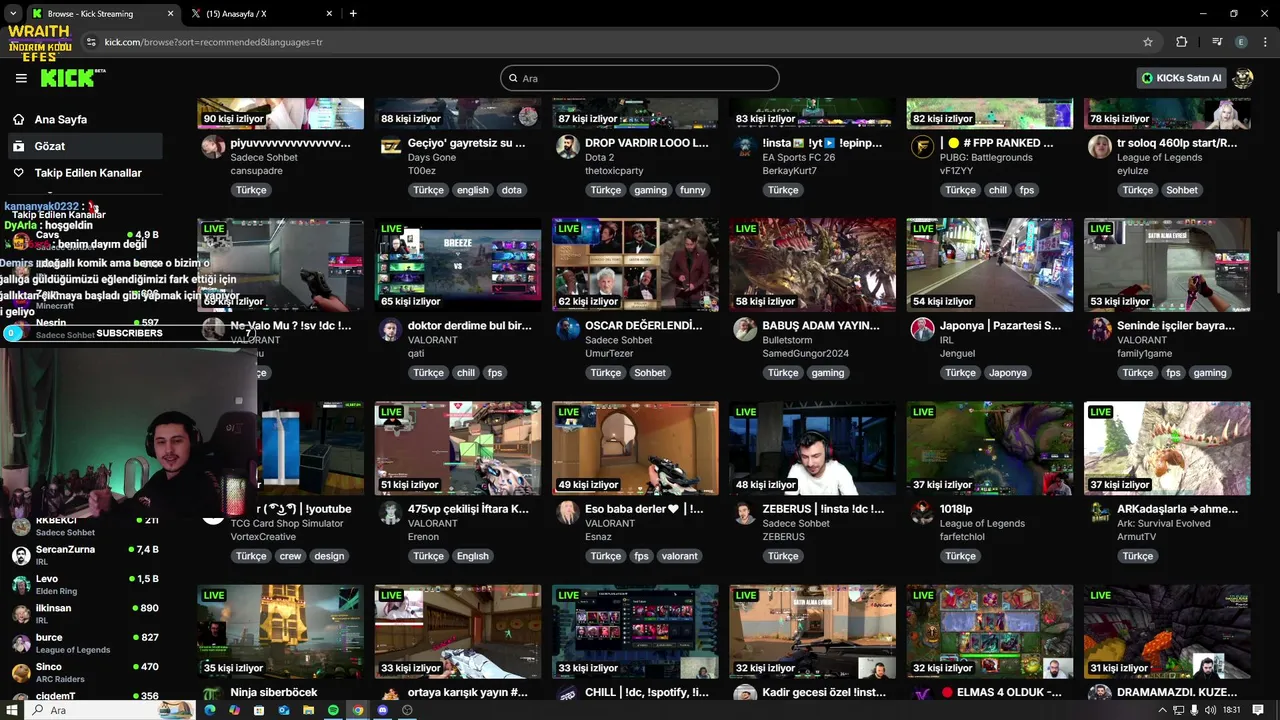Click vF1ZYY channel avatar

click(x=922, y=146)
